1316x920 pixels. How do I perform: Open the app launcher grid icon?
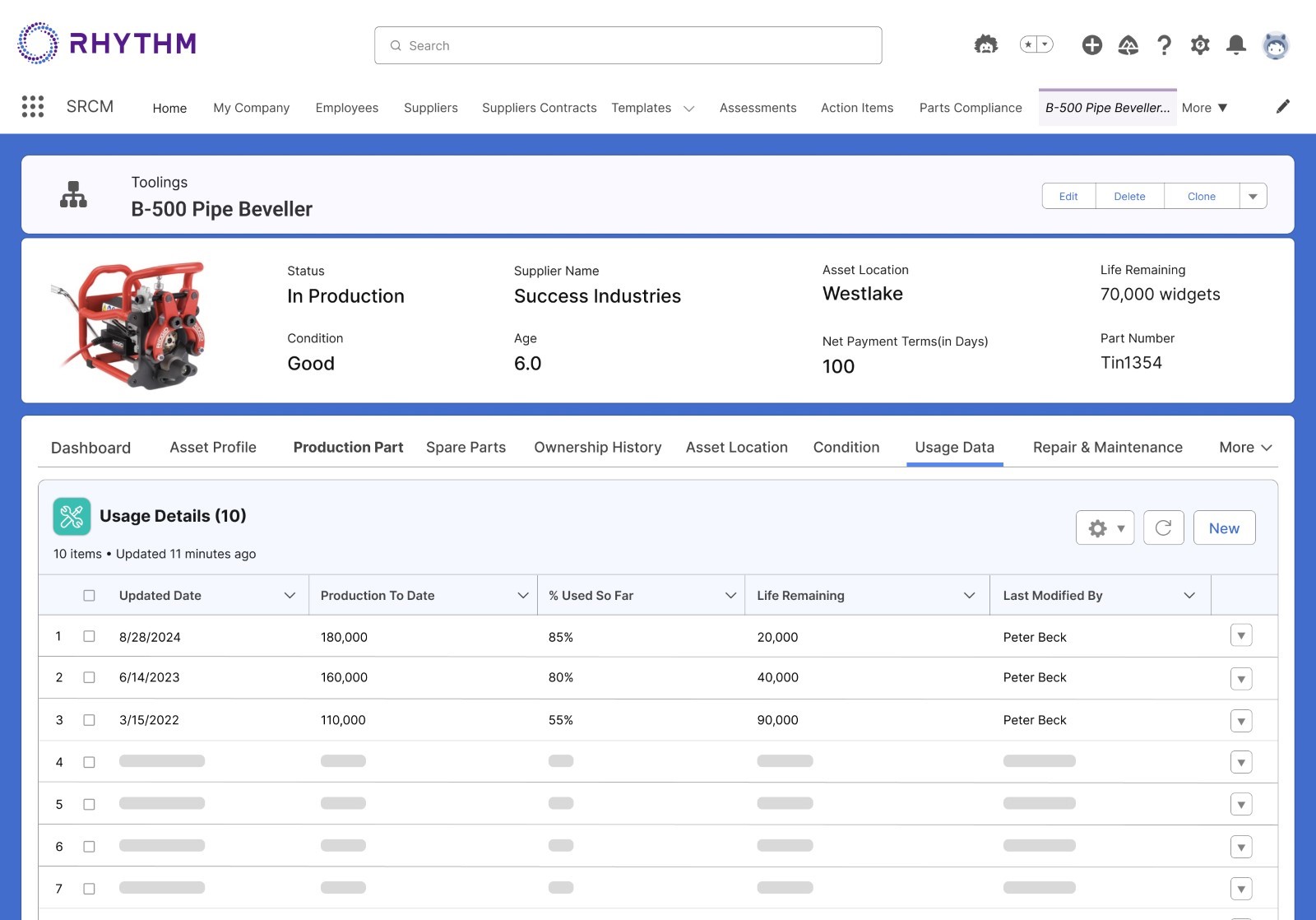pos(33,107)
